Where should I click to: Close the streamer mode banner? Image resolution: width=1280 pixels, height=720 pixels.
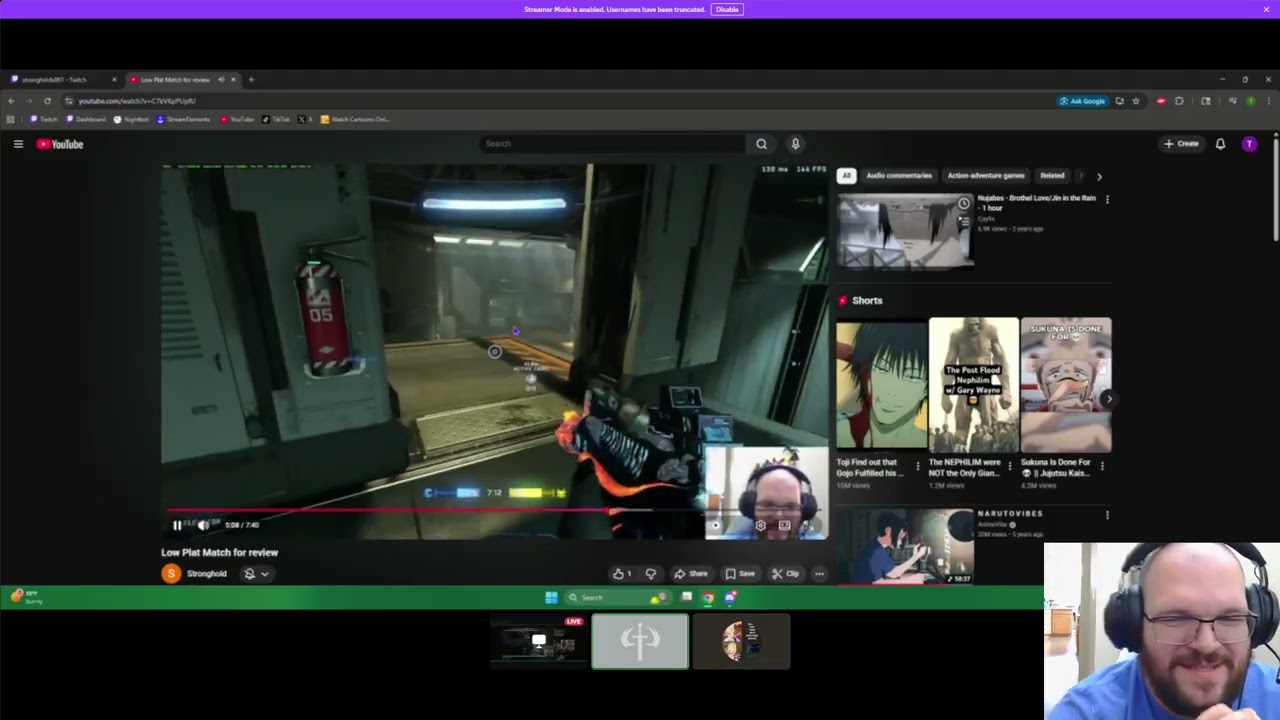[1266, 9]
